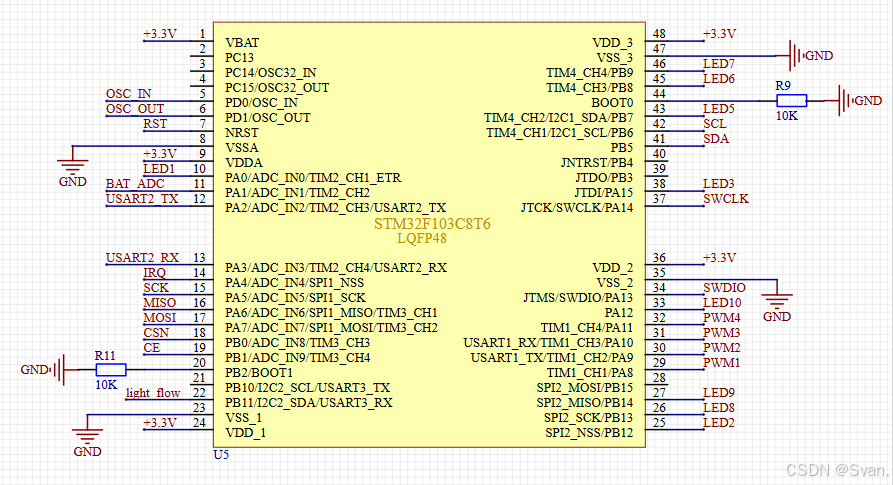Select the LED5 net label

[719, 109]
